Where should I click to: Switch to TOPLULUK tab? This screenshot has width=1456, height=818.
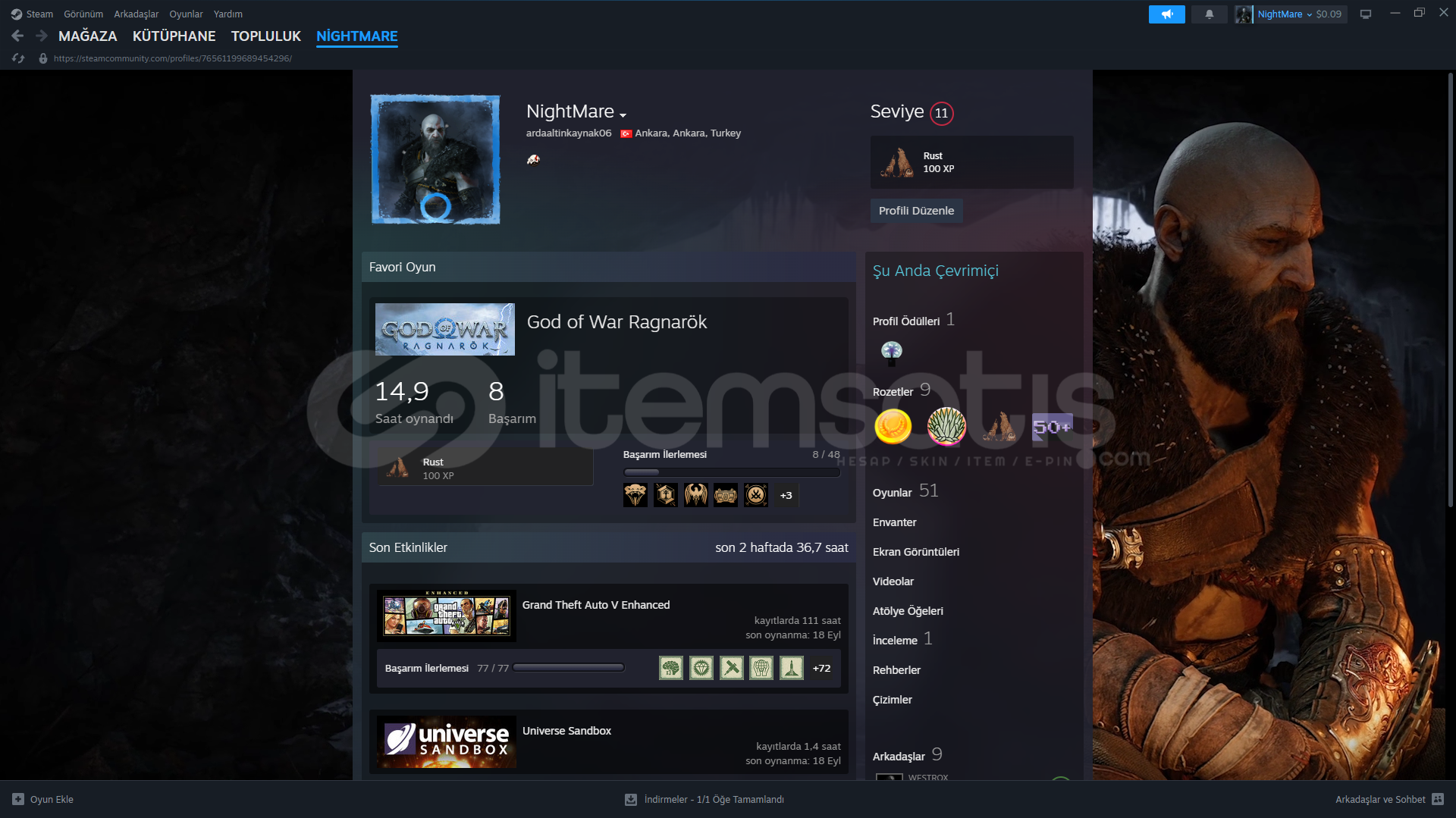tap(266, 36)
